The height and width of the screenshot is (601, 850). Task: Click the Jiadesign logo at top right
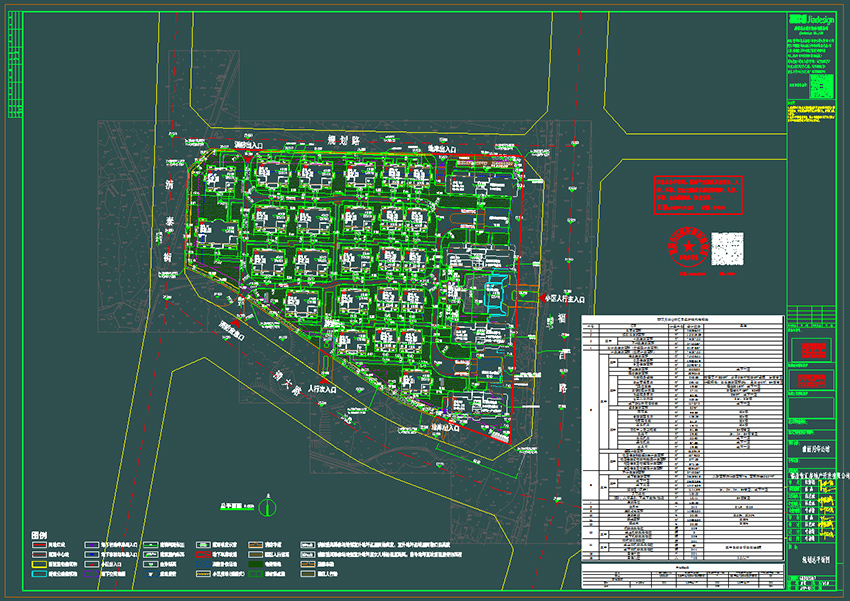(x=810, y=19)
